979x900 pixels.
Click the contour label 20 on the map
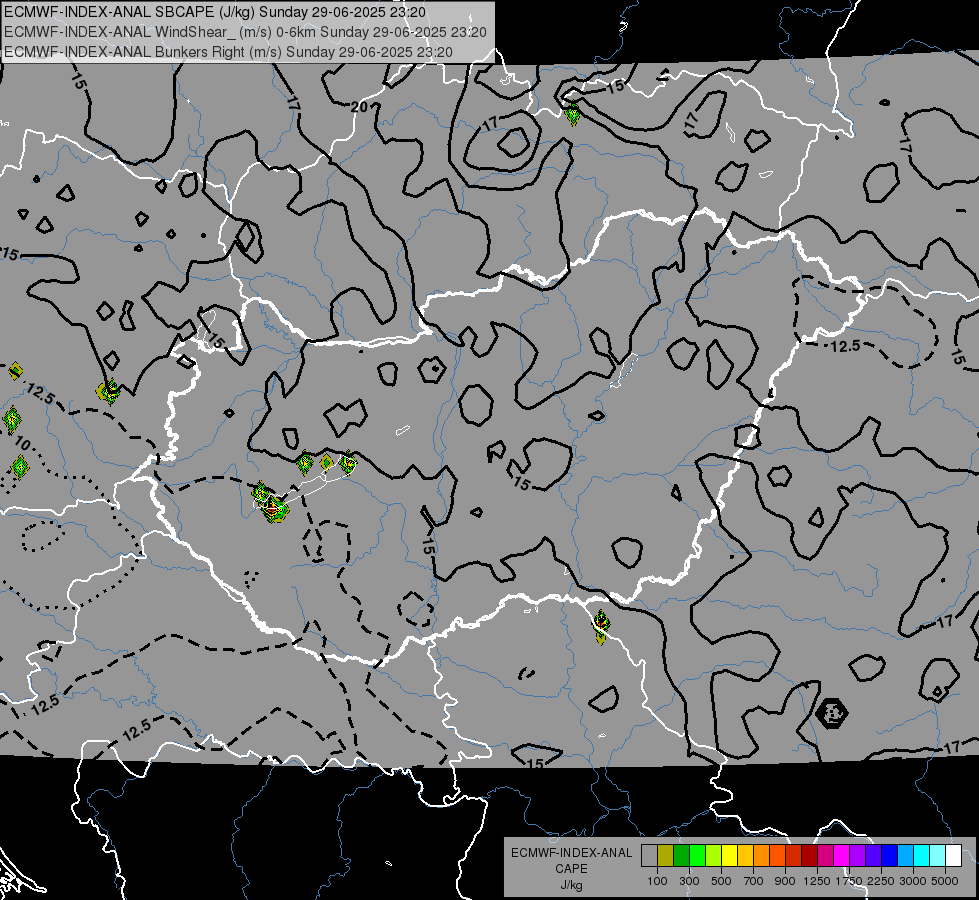coord(359,107)
